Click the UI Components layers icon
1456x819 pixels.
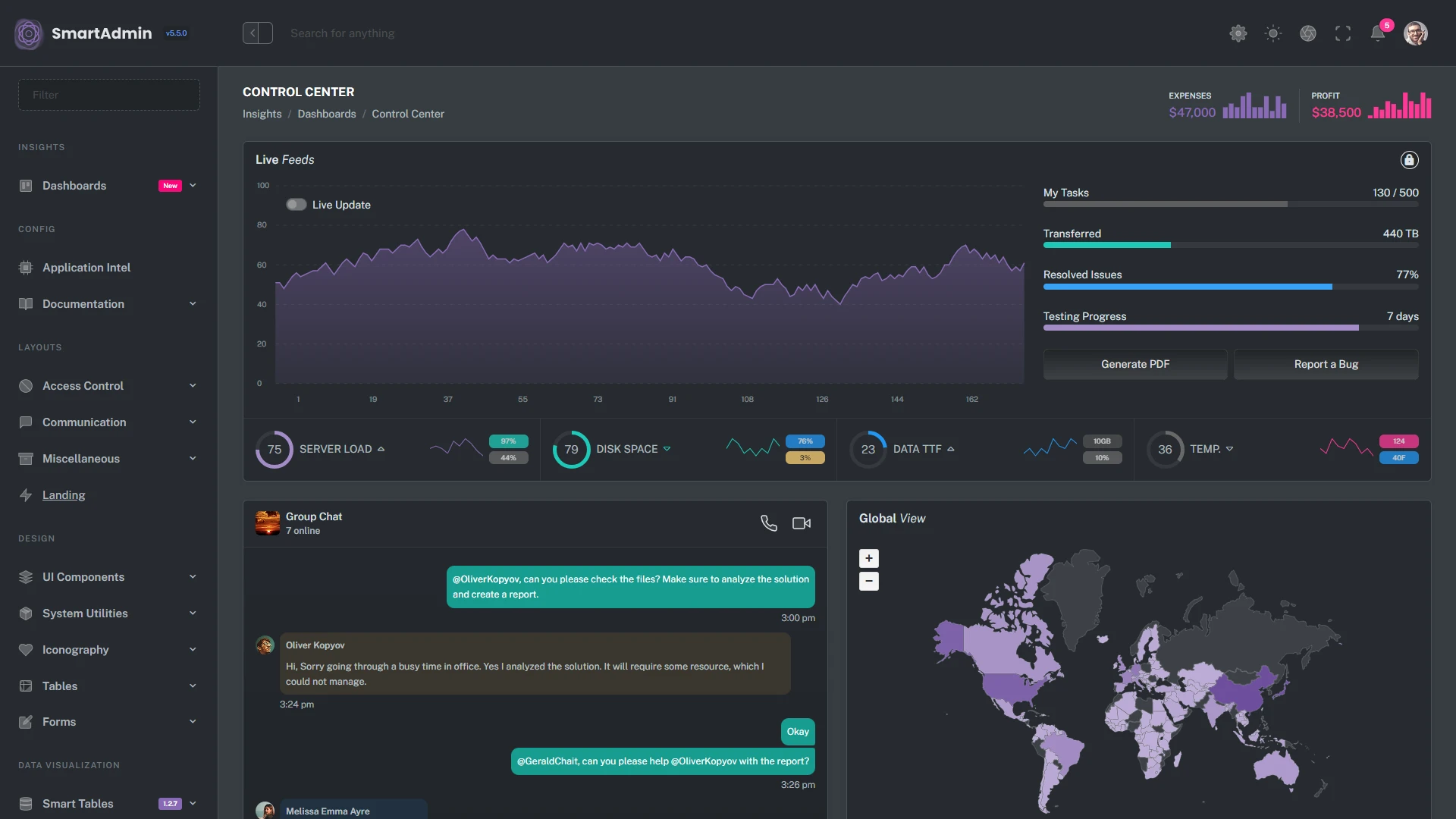click(x=26, y=577)
